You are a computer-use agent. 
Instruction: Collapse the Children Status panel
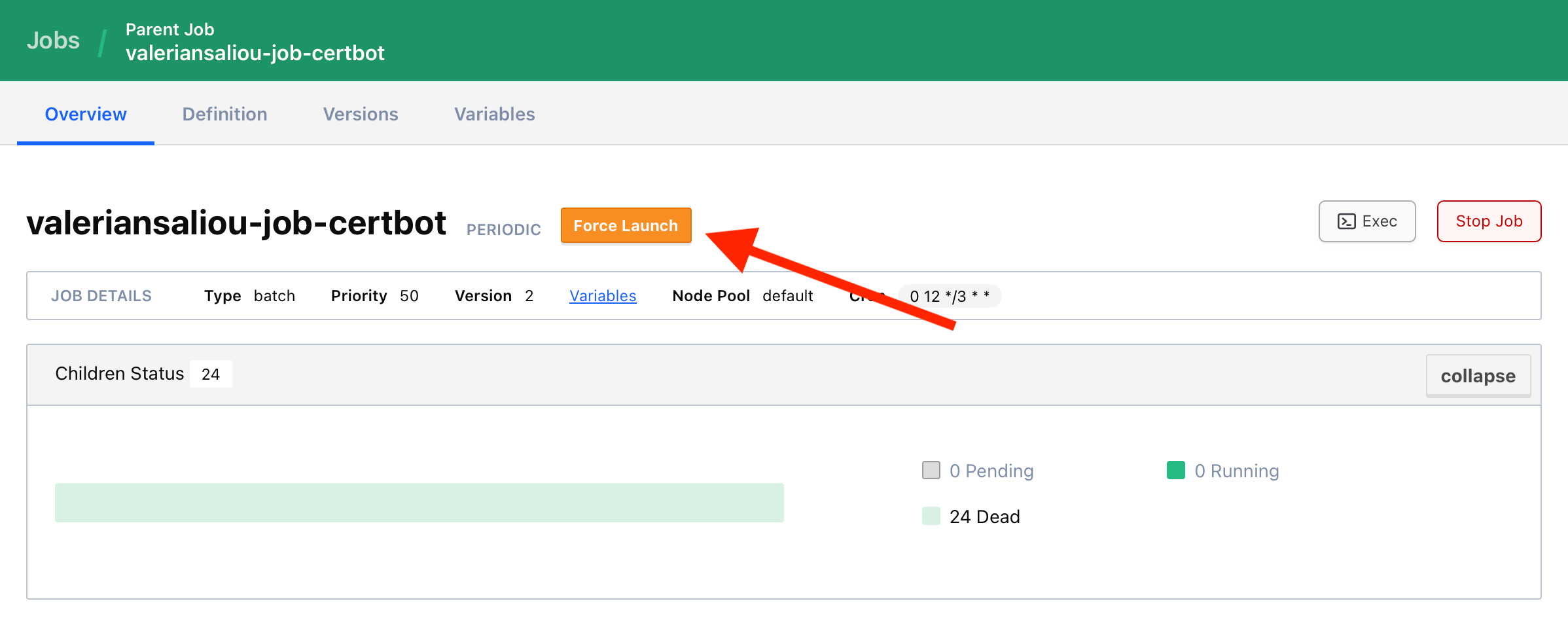(x=1478, y=375)
